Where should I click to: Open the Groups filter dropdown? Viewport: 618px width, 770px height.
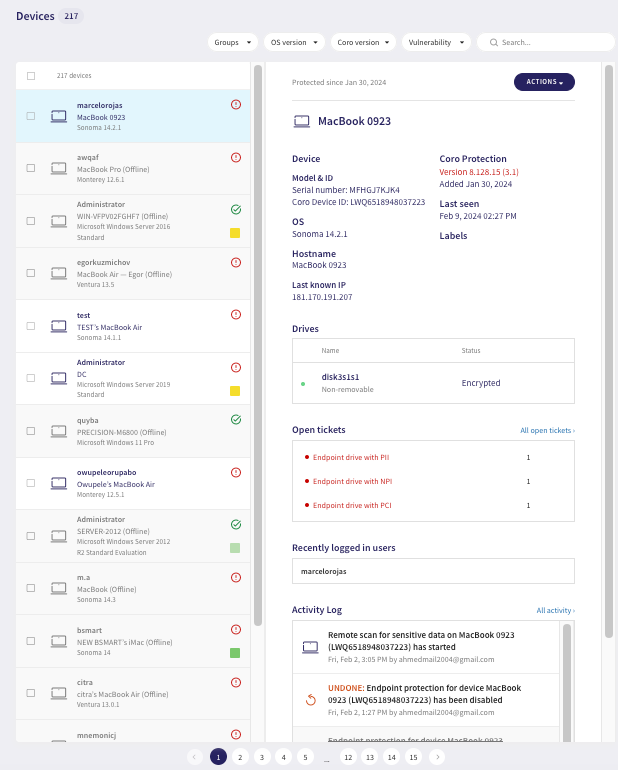(x=233, y=42)
